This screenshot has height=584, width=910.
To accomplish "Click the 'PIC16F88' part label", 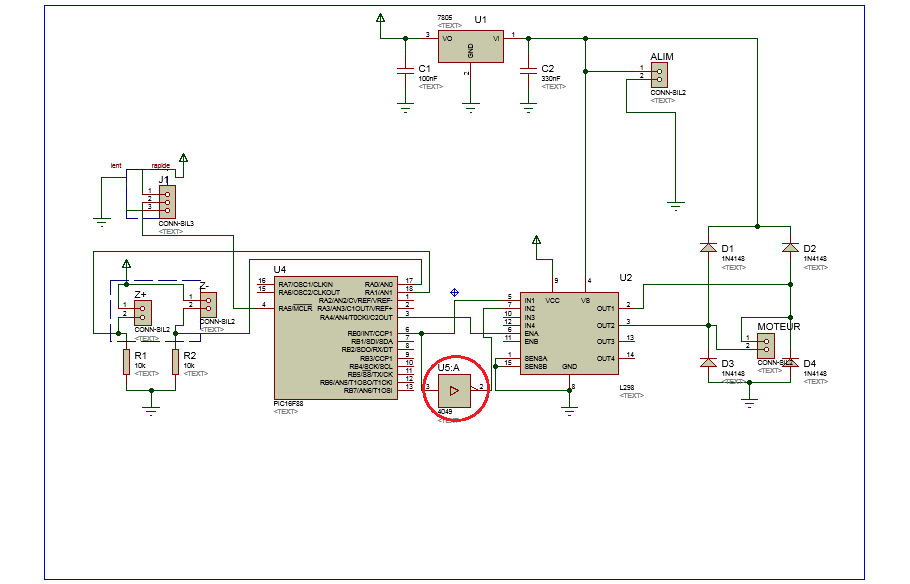I will [288, 403].
